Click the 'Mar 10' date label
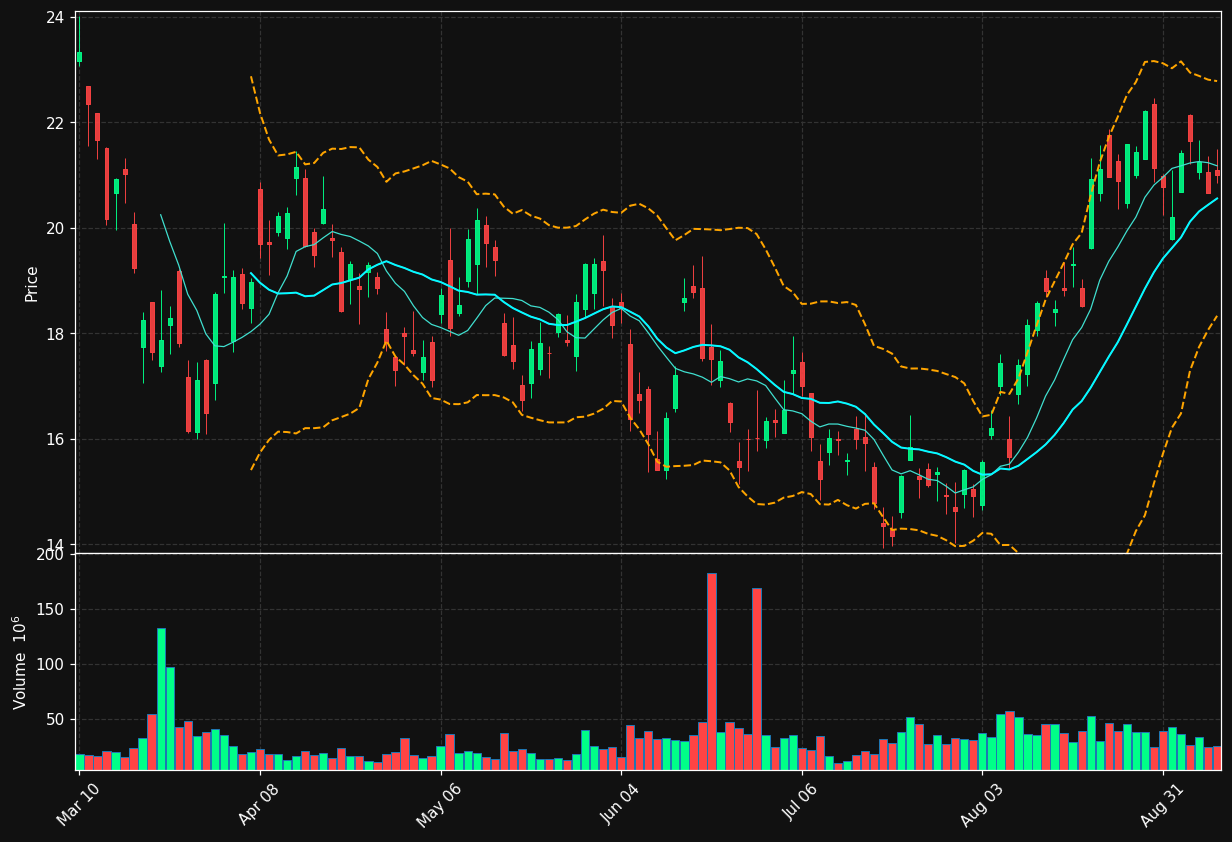The height and width of the screenshot is (842, 1232). (x=78, y=805)
